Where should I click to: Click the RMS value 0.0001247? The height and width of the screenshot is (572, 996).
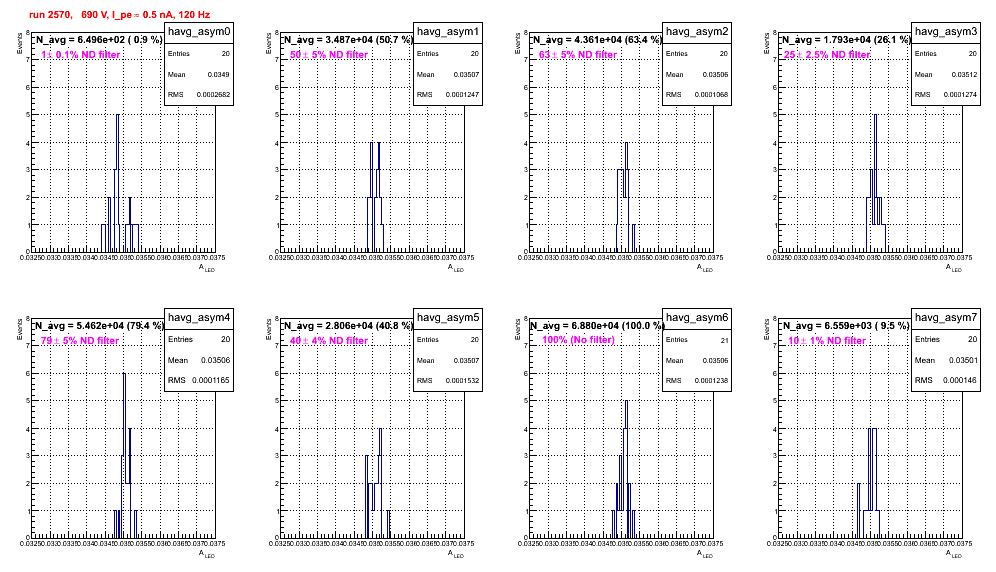tap(462, 95)
